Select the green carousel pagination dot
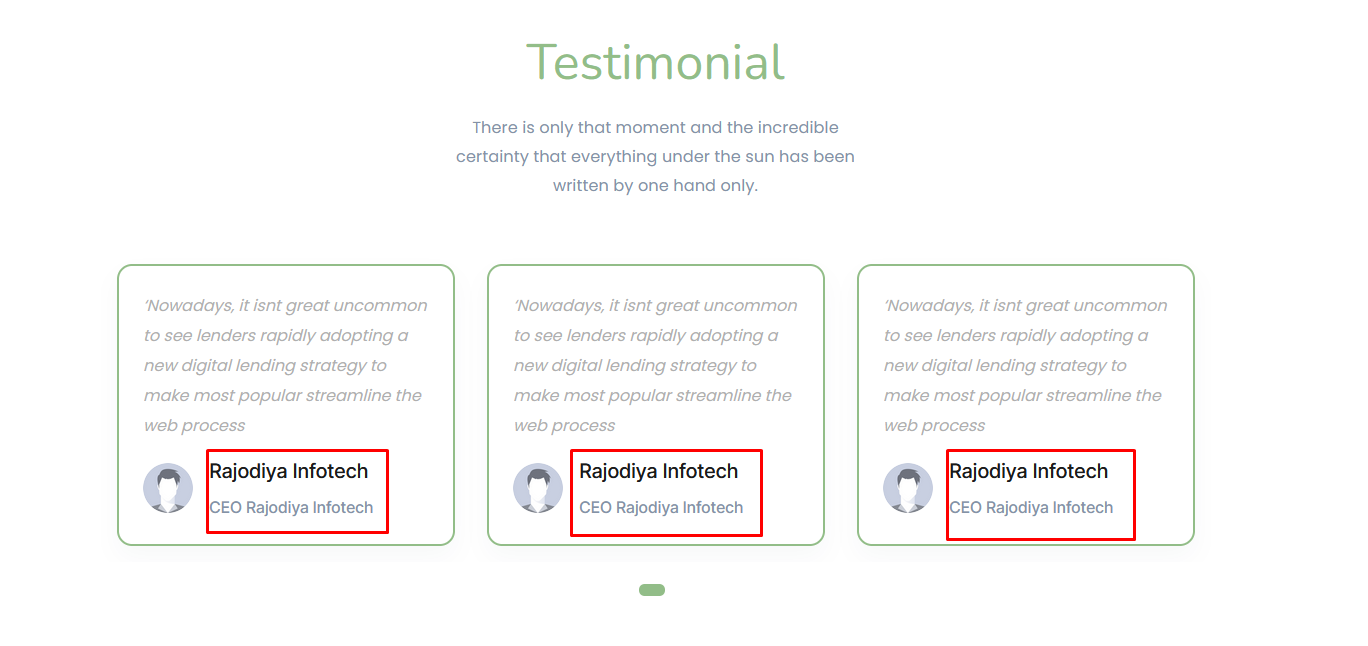The width and height of the screenshot is (1368, 646). point(652,590)
